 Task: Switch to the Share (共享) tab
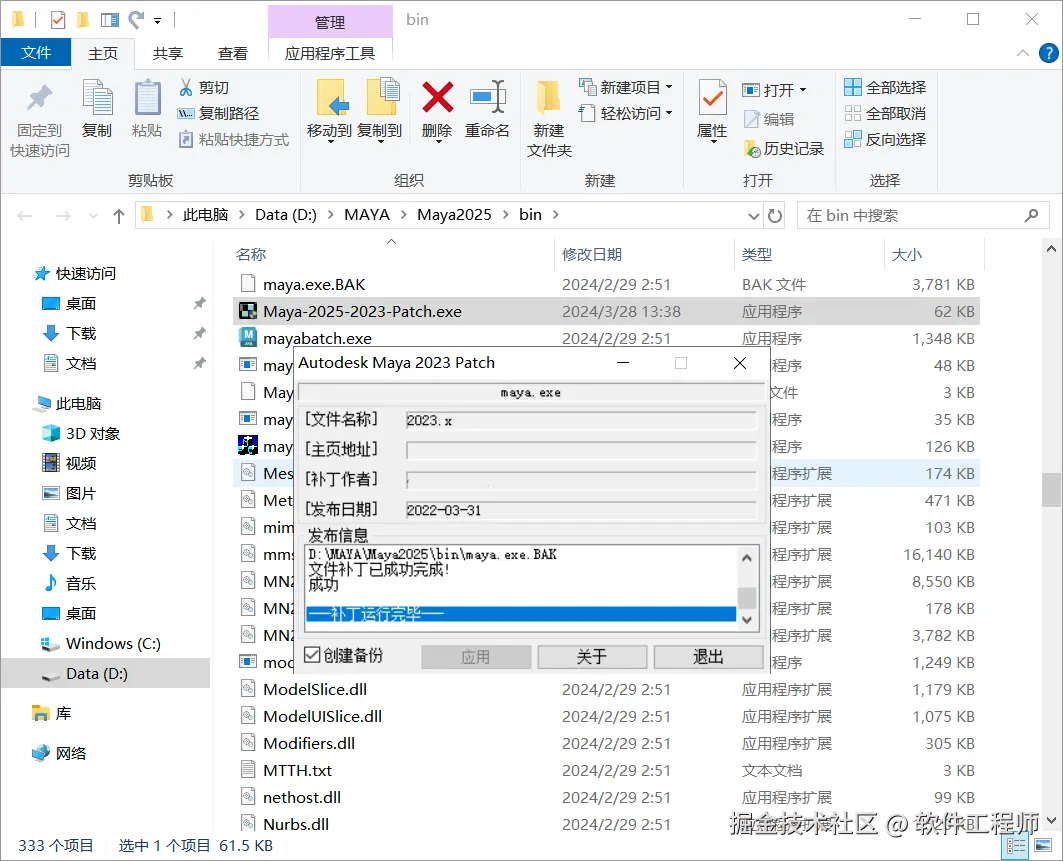pyautogui.click(x=167, y=54)
